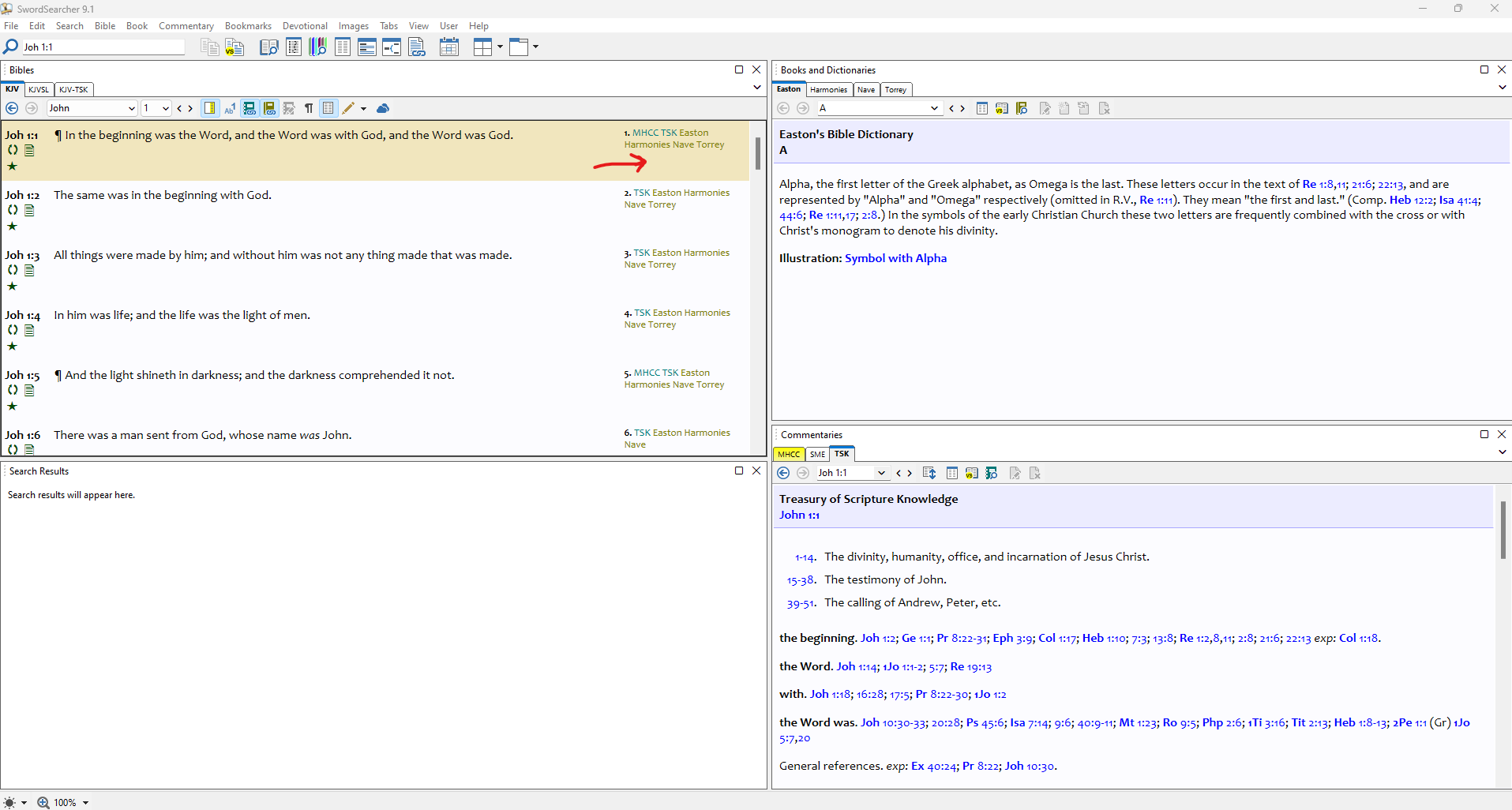Open the Heb 12:2 reference link
Image resolution: width=1512 pixels, height=810 pixels.
pyautogui.click(x=1412, y=200)
